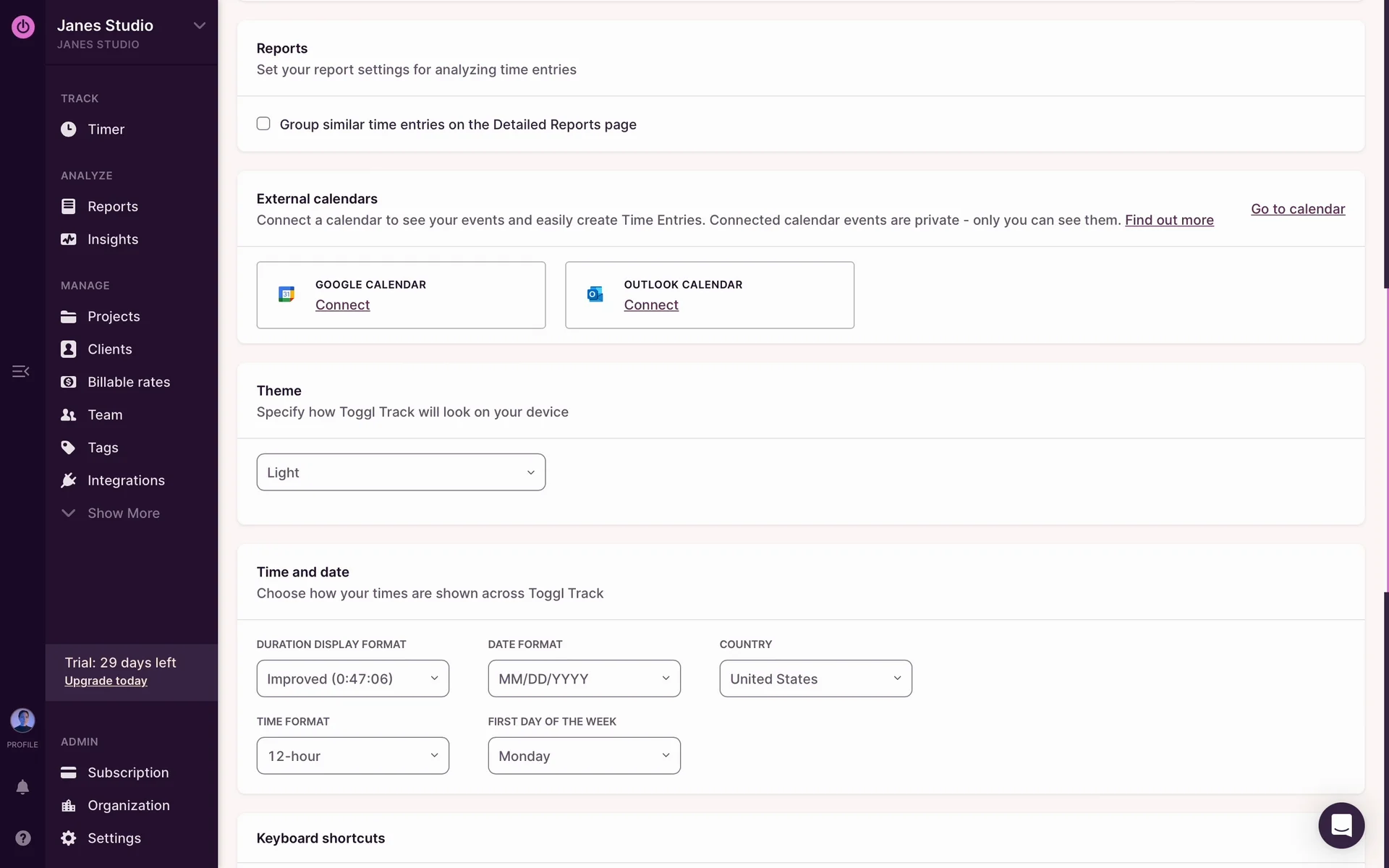Open Insights from the Analyze section
1389x868 pixels.
coord(112,239)
